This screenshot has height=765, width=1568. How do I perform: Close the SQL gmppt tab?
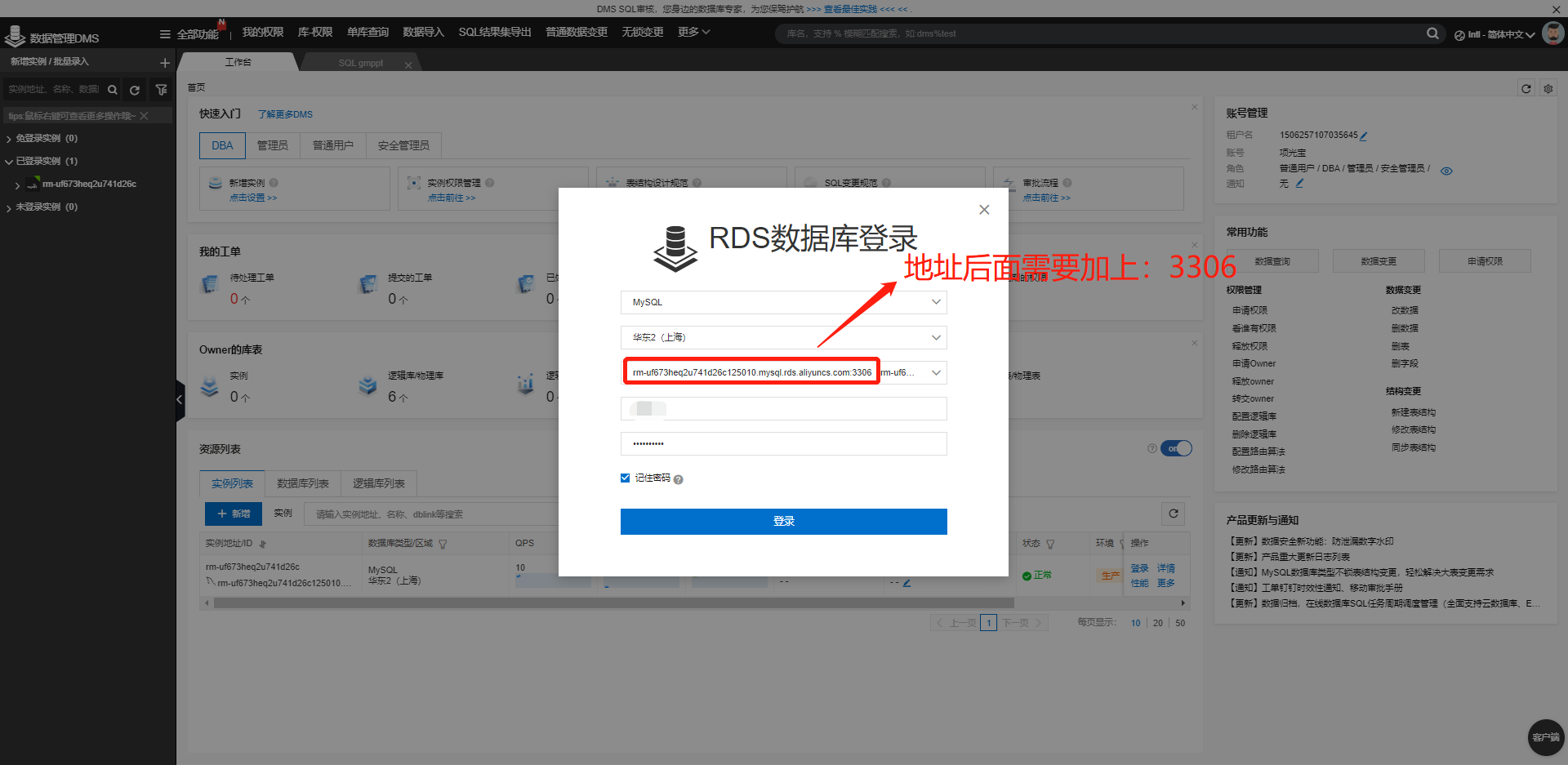[x=408, y=64]
